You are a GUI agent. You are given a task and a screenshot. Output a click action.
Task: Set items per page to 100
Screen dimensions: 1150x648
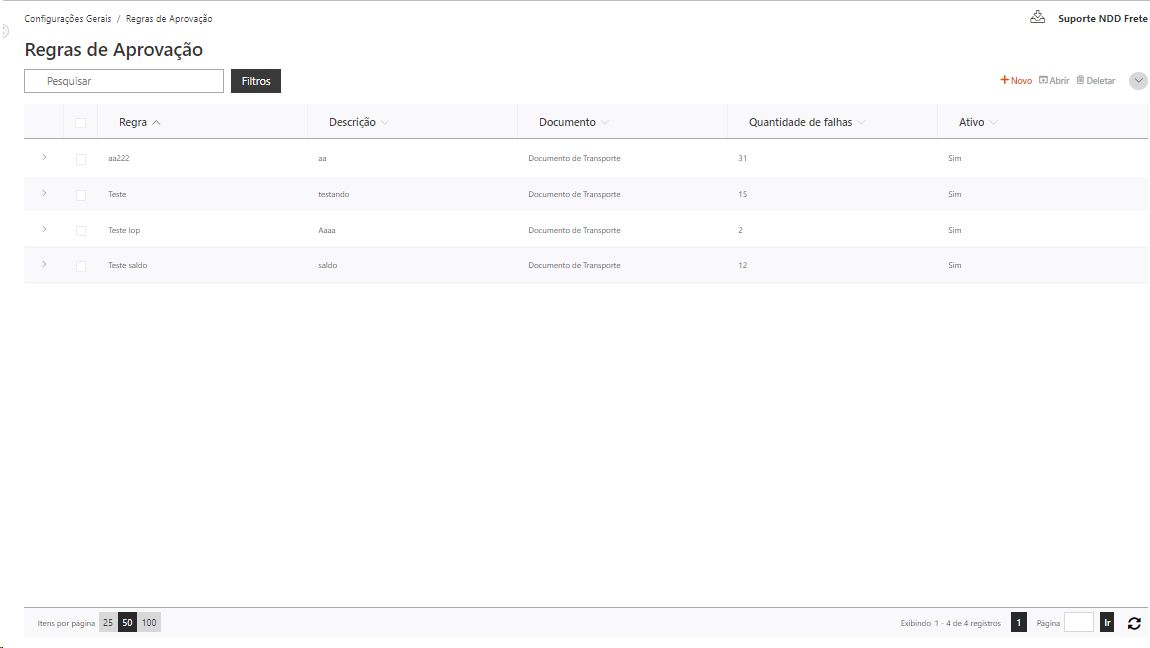(x=148, y=622)
